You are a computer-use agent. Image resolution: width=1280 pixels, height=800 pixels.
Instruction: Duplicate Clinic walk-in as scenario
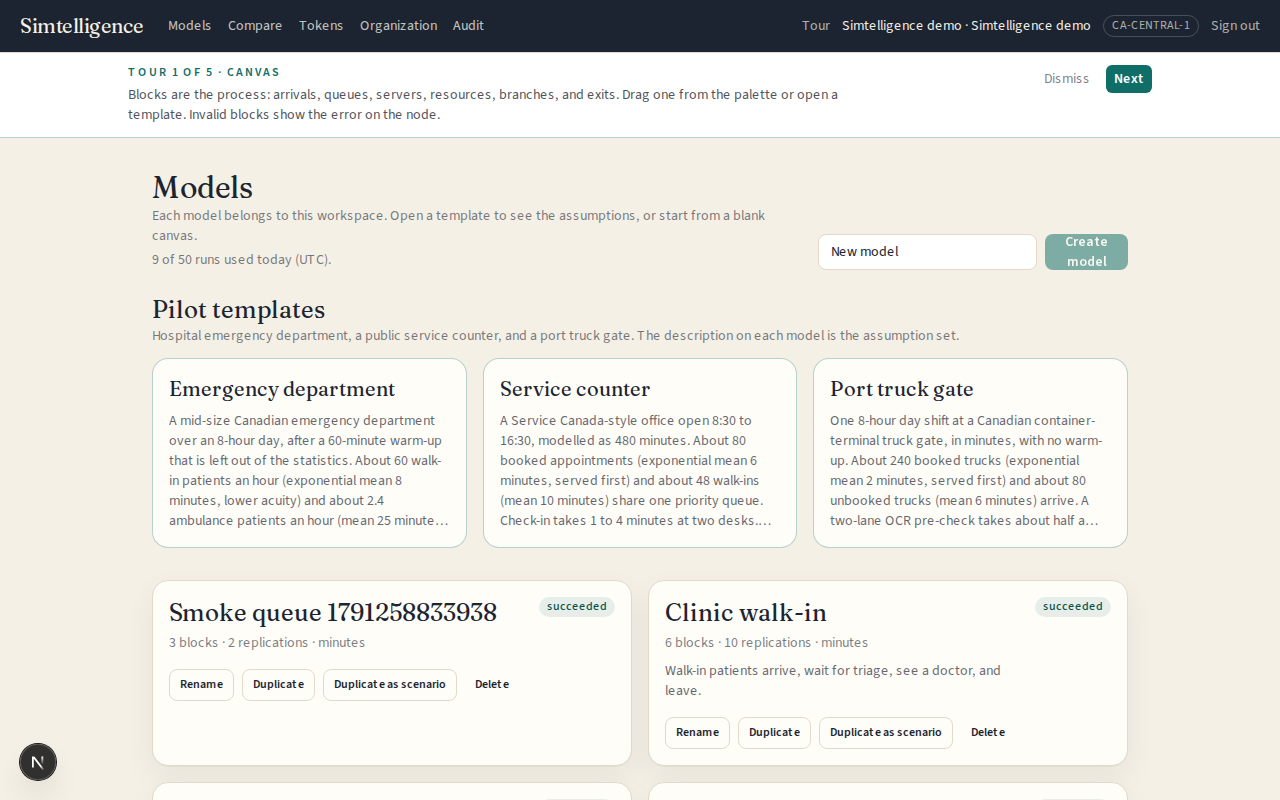pyautogui.click(x=886, y=733)
